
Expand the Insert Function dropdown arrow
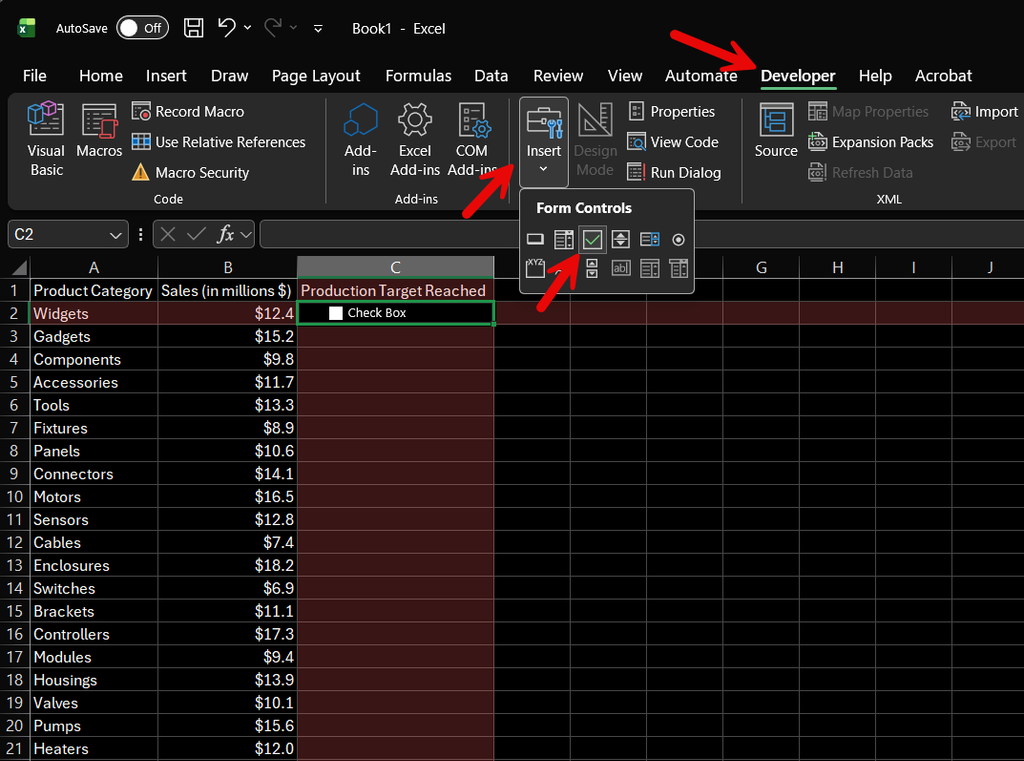tap(247, 235)
